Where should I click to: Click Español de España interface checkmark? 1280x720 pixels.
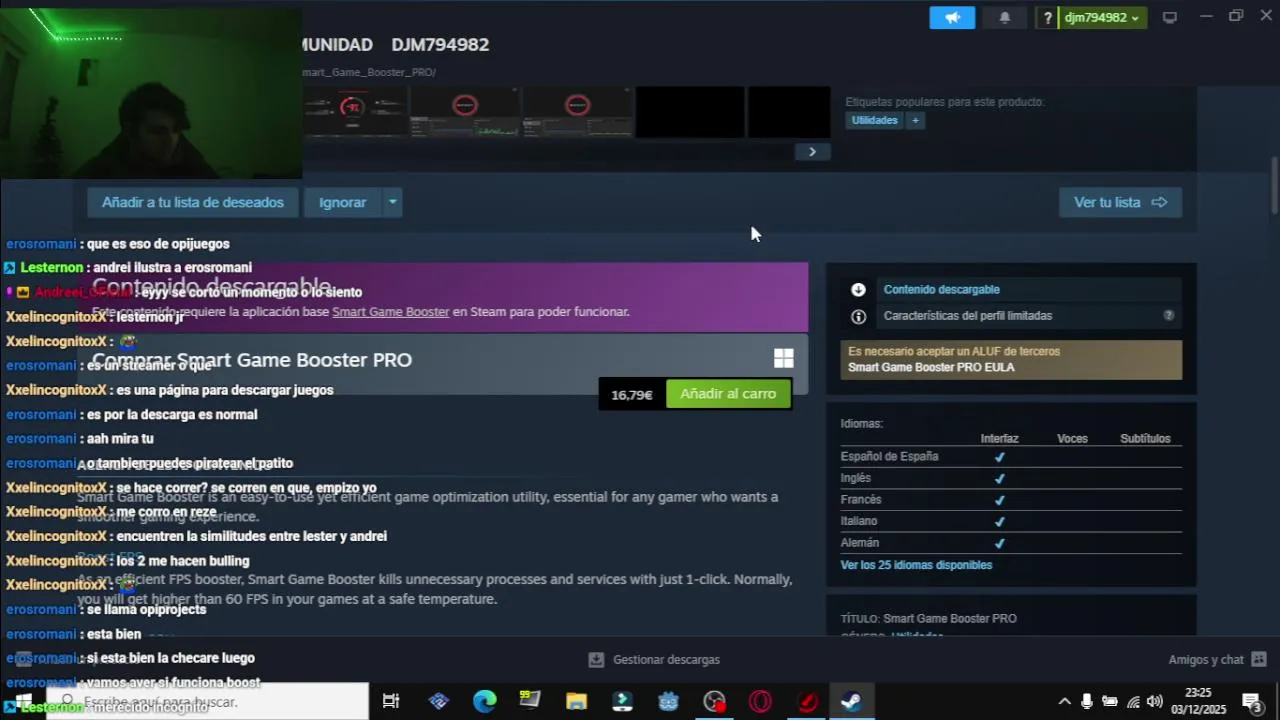[999, 457]
